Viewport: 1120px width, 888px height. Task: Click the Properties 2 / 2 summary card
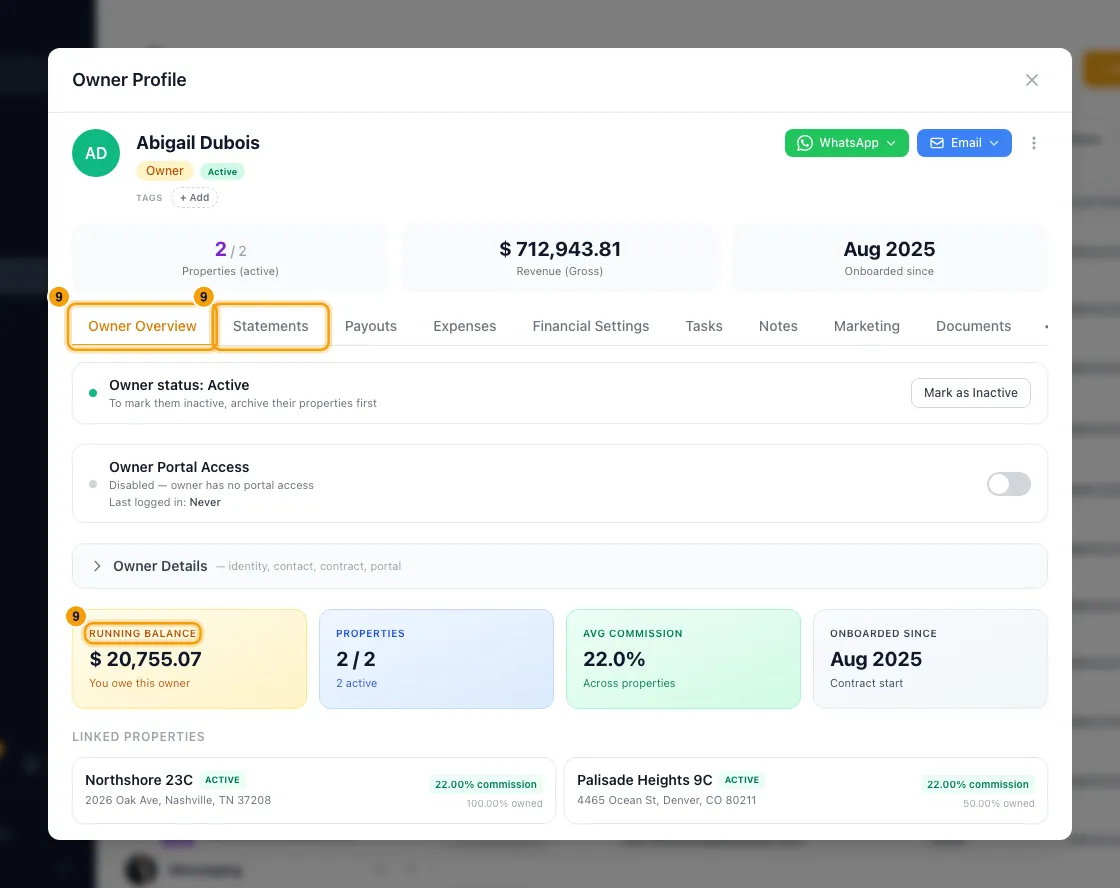click(x=436, y=659)
